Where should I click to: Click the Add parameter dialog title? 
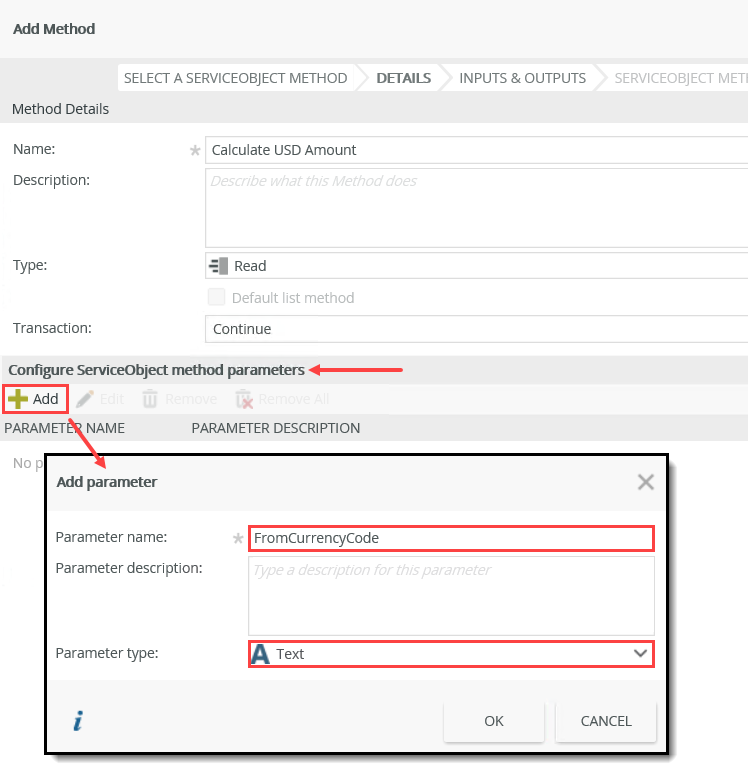[107, 482]
